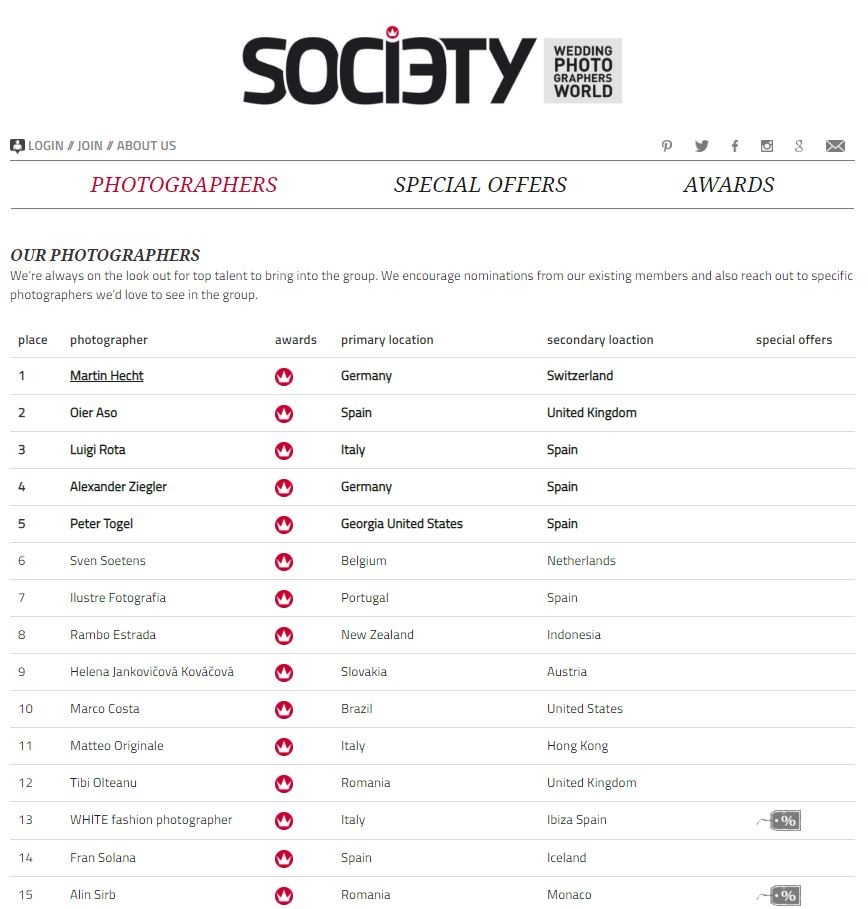Image resolution: width=868 pixels, height=909 pixels.
Task: Click the Join link
Action: [90, 146]
